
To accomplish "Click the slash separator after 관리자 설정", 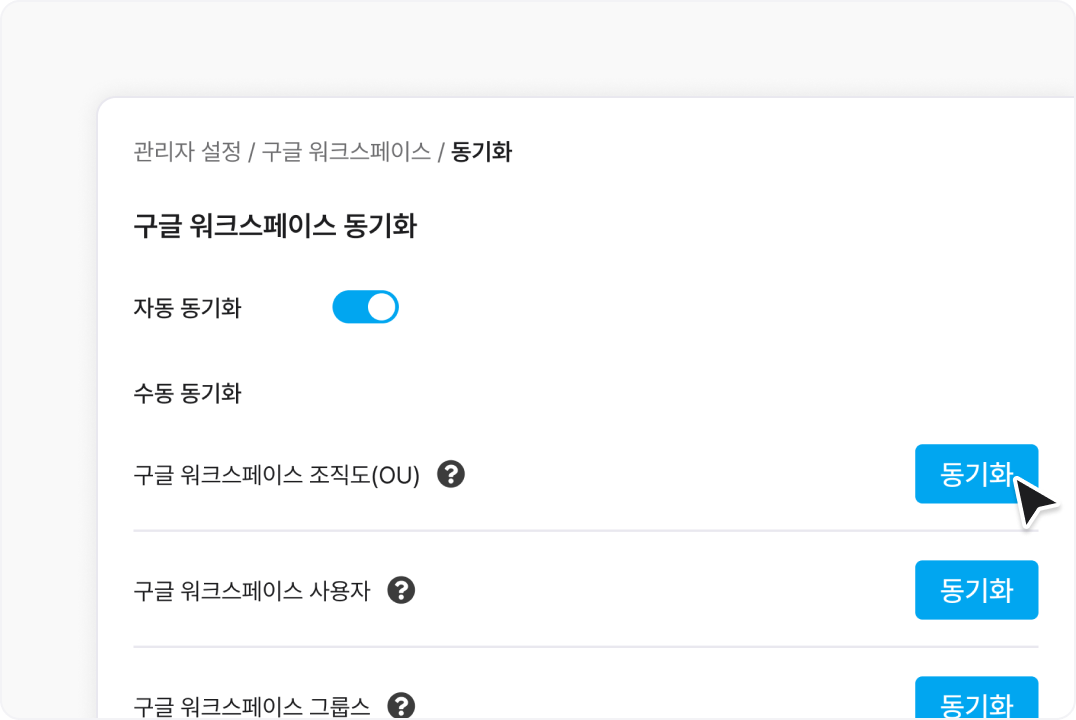I will point(252,152).
